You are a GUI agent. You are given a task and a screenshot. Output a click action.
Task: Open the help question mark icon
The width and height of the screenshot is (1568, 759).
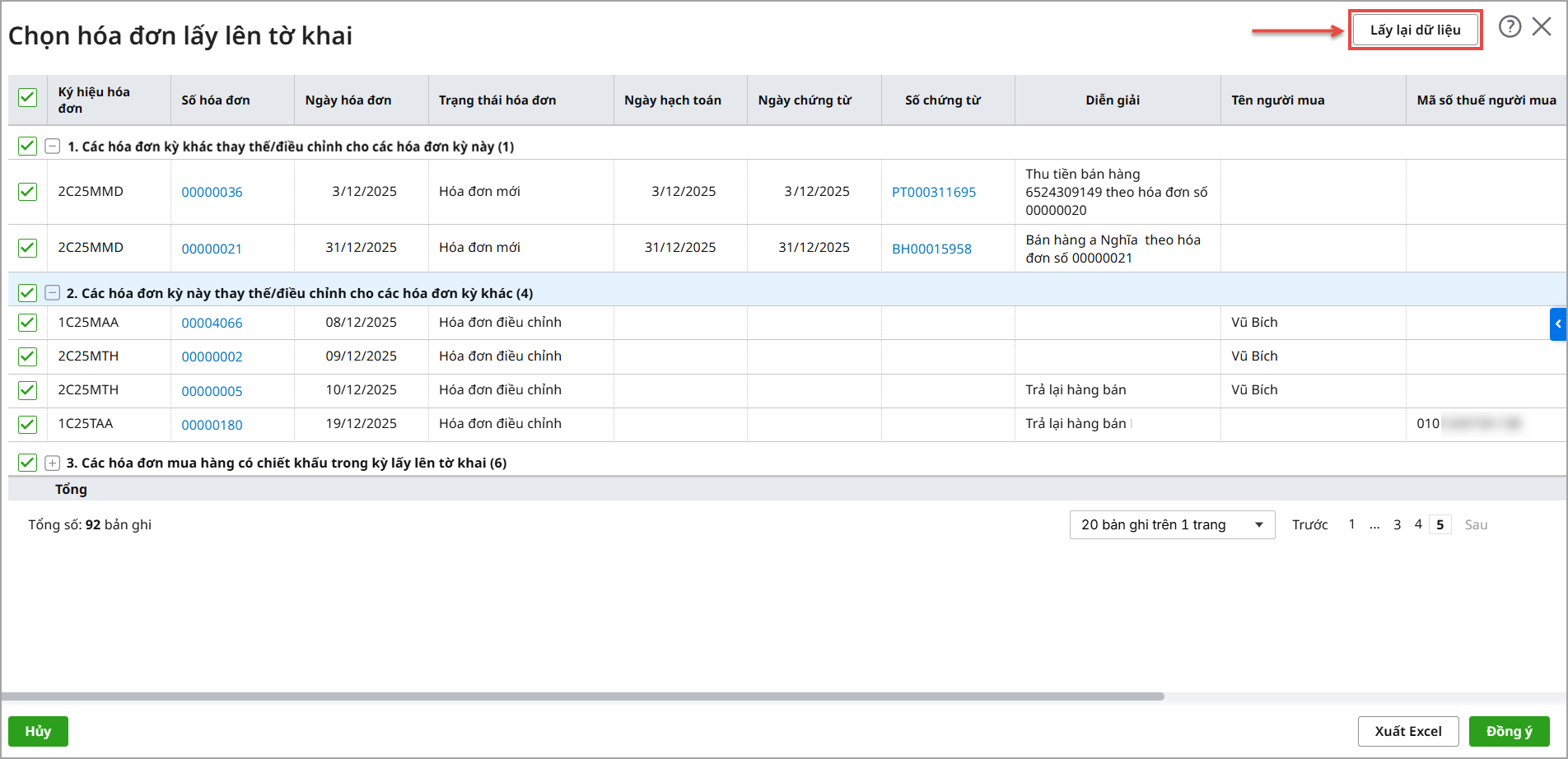click(1510, 27)
